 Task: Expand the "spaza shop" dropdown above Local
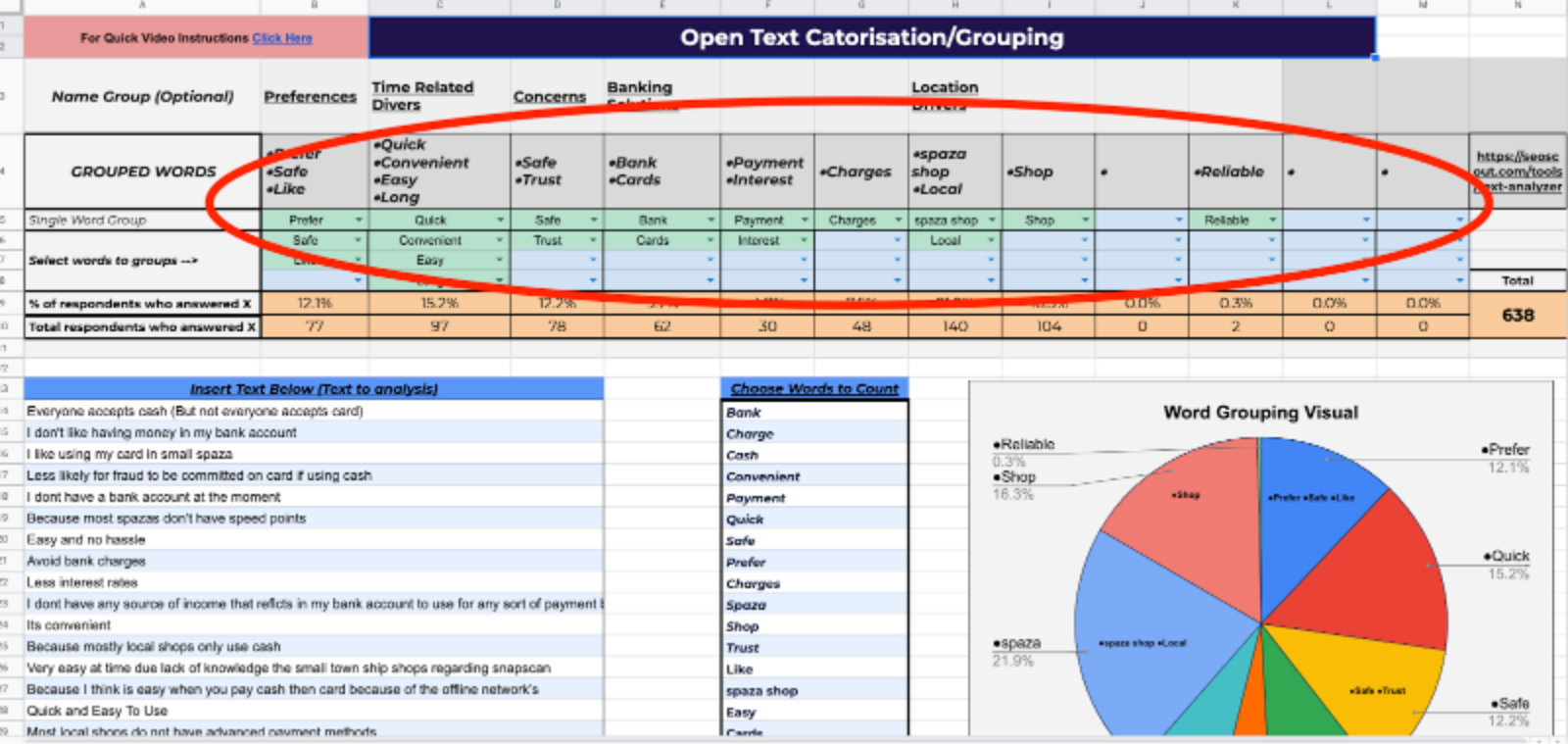955,221
